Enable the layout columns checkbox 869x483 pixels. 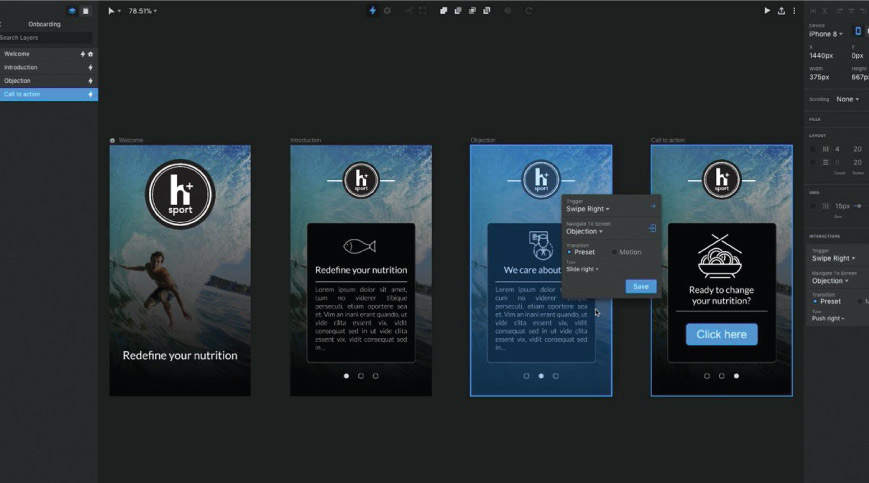tap(813, 149)
